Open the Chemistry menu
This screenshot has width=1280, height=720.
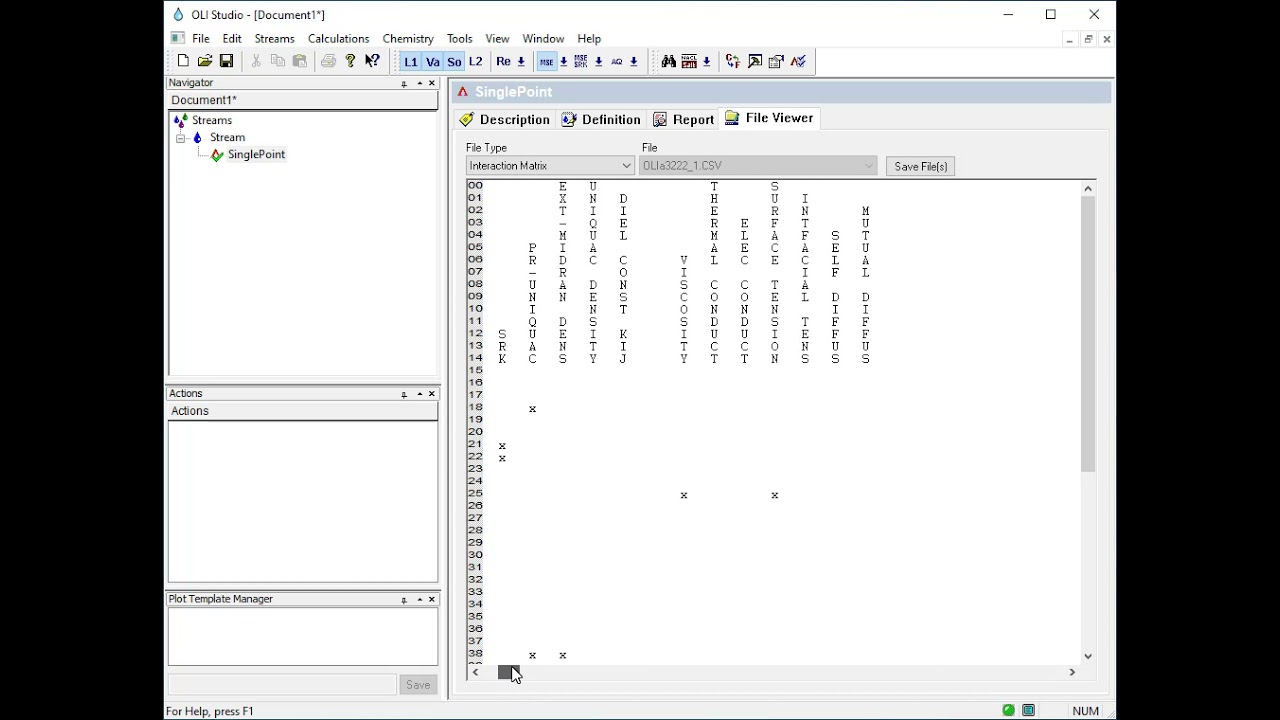408,39
